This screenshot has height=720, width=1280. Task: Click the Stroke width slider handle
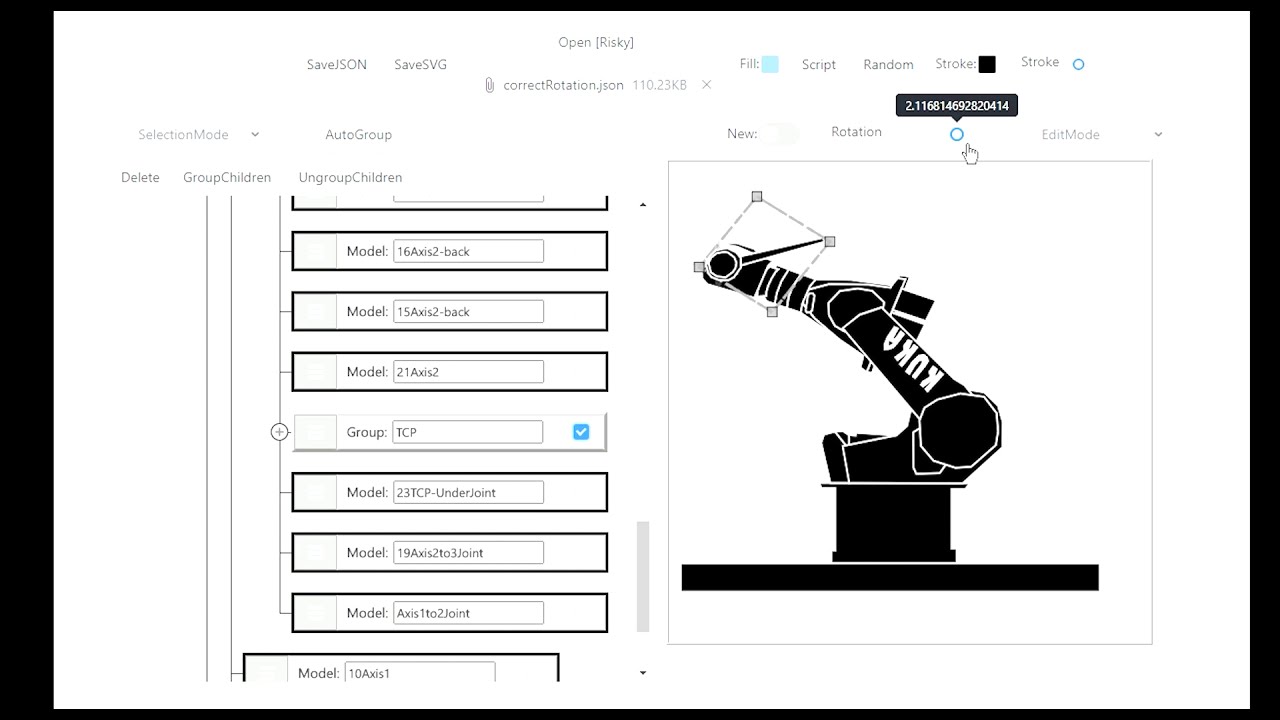[x=1078, y=64]
